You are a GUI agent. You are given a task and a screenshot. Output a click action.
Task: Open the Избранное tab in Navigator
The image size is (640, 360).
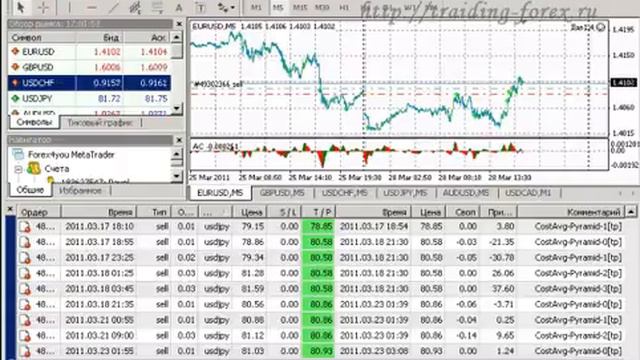point(80,191)
